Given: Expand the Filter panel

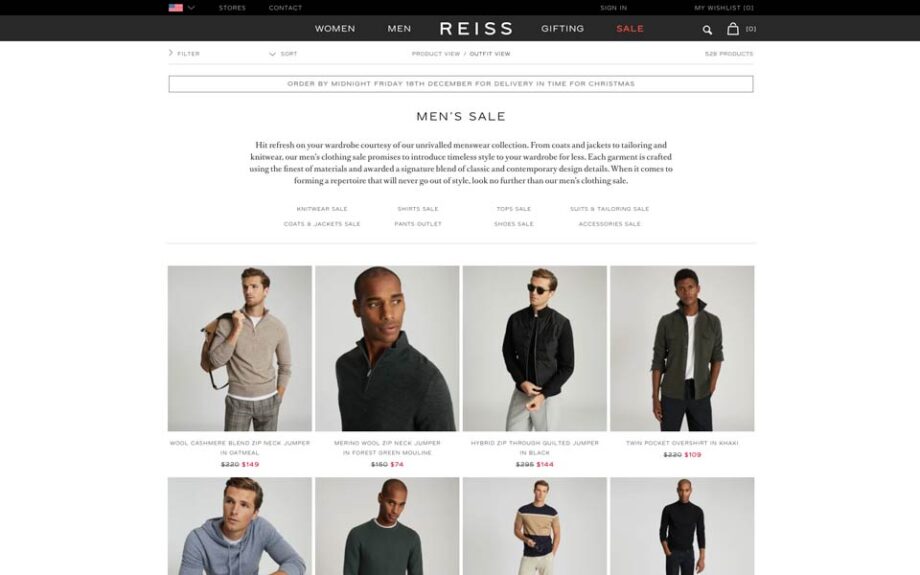Looking at the screenshot, I should click(184, 53).
